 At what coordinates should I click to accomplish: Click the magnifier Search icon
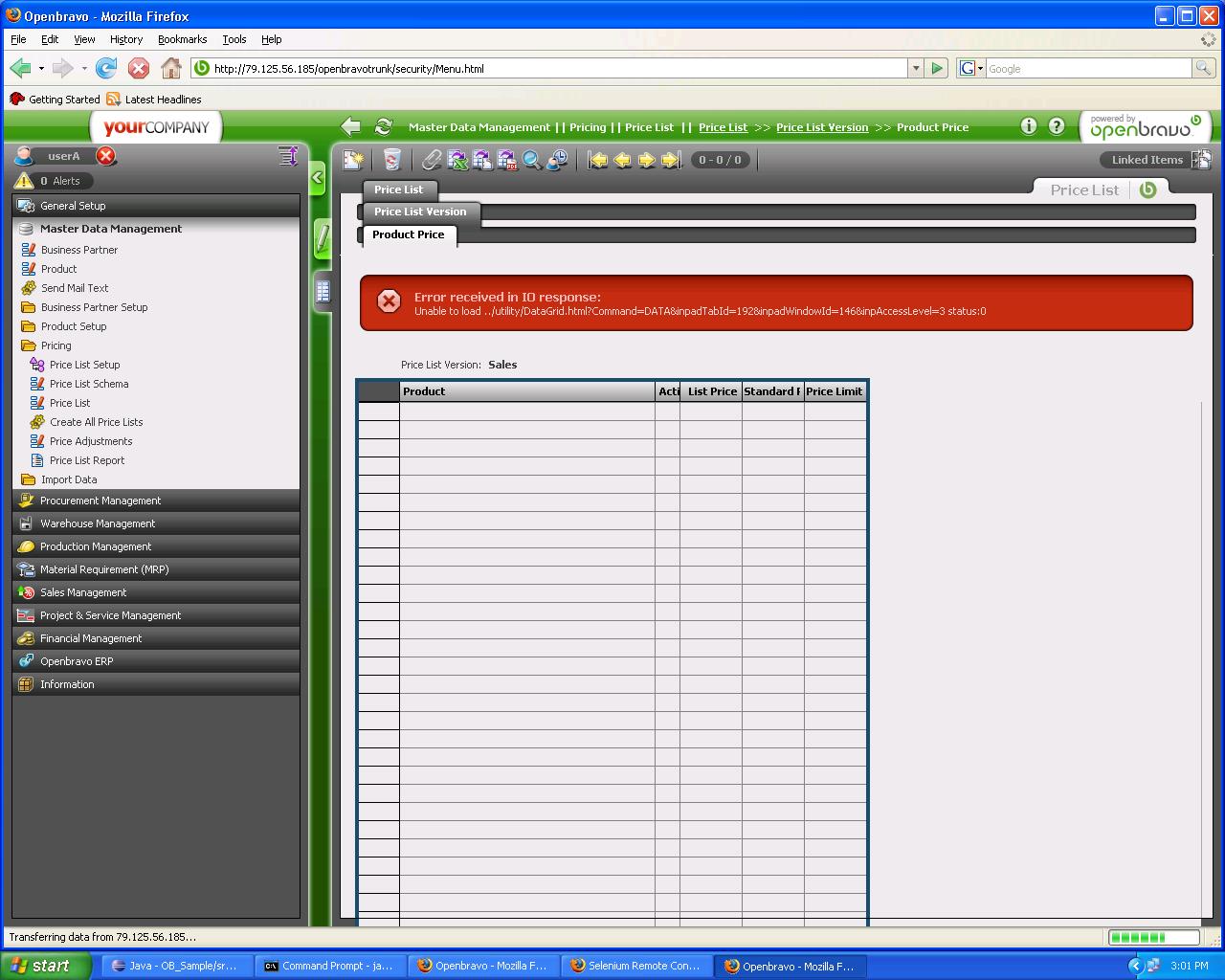tap(532, 160)
